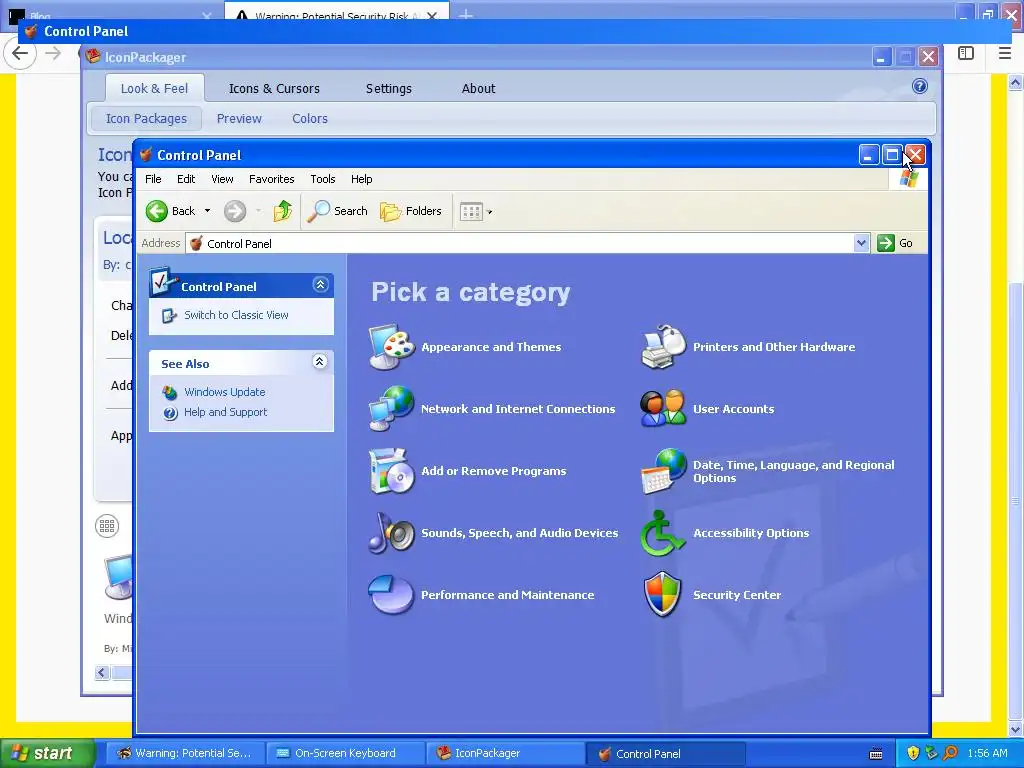Open Network and Internet Connections icon
1024x768 pixels.
[x=391, y=408]
